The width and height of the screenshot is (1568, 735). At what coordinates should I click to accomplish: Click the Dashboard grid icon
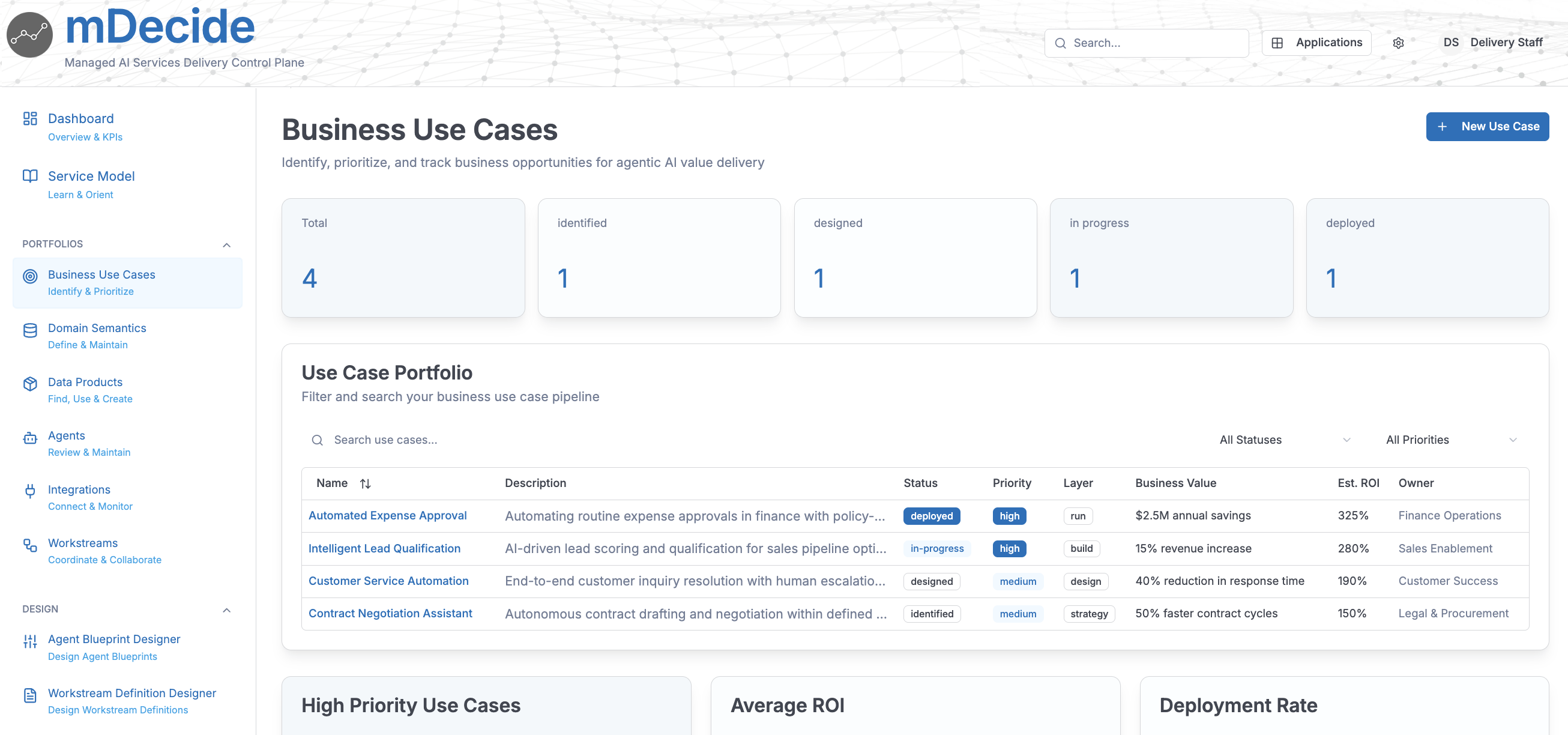[30, 119]
